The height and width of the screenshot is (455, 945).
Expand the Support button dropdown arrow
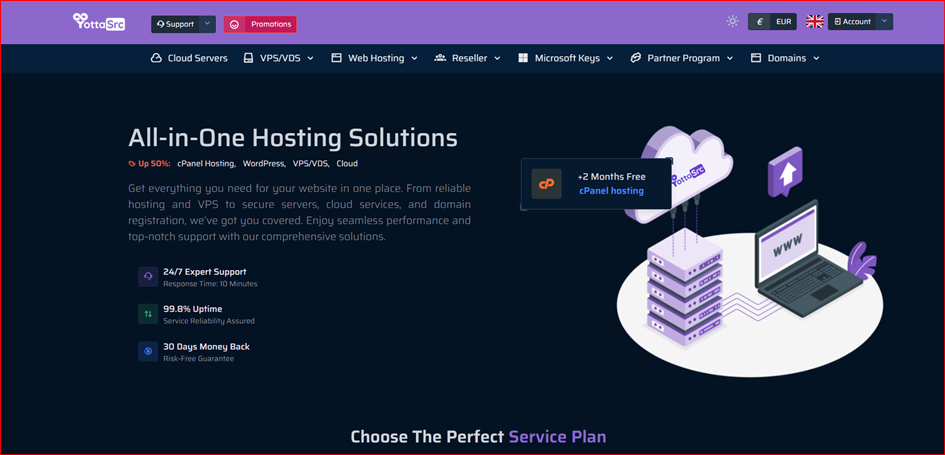coord(206,24)
